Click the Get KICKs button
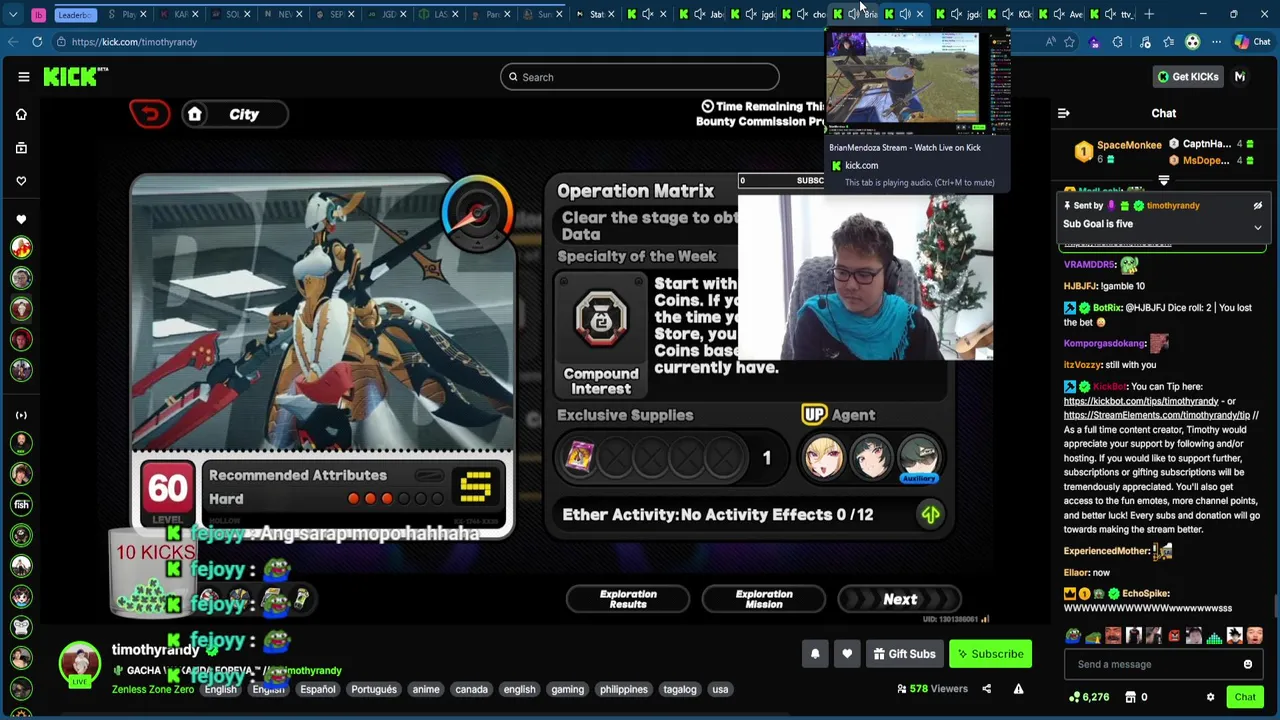 [x=1188, y=77]
